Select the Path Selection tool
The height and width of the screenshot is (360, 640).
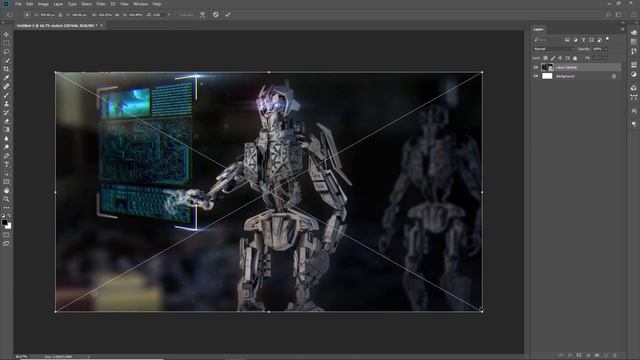click(6, 173)
